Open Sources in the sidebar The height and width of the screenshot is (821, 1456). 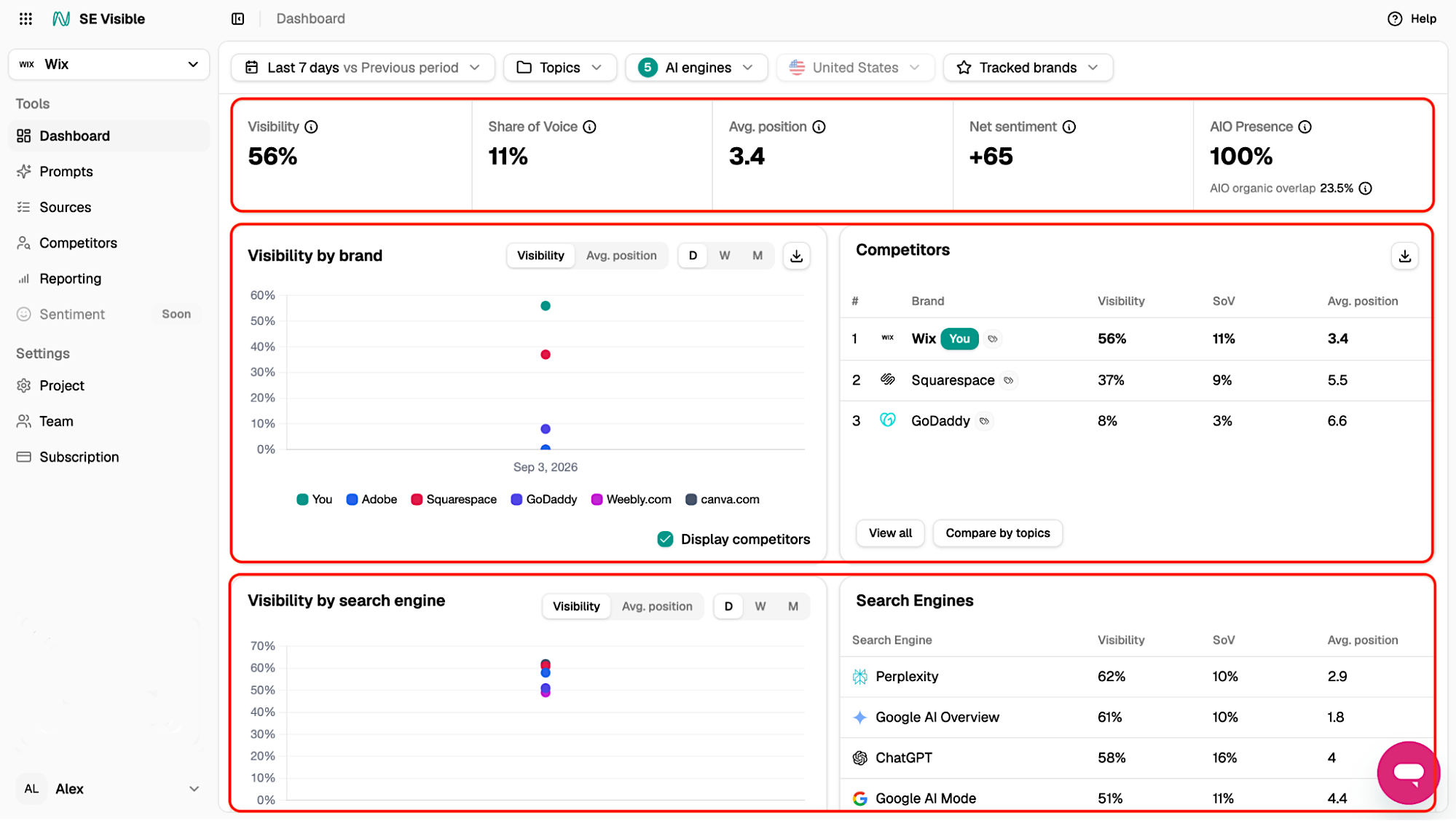[x=109, y=208]
